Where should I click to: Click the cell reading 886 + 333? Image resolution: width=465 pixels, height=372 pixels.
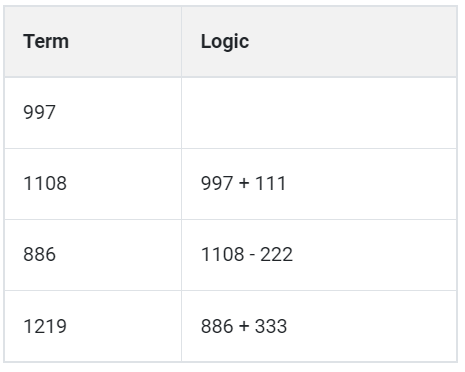click(x=319, y=326)
